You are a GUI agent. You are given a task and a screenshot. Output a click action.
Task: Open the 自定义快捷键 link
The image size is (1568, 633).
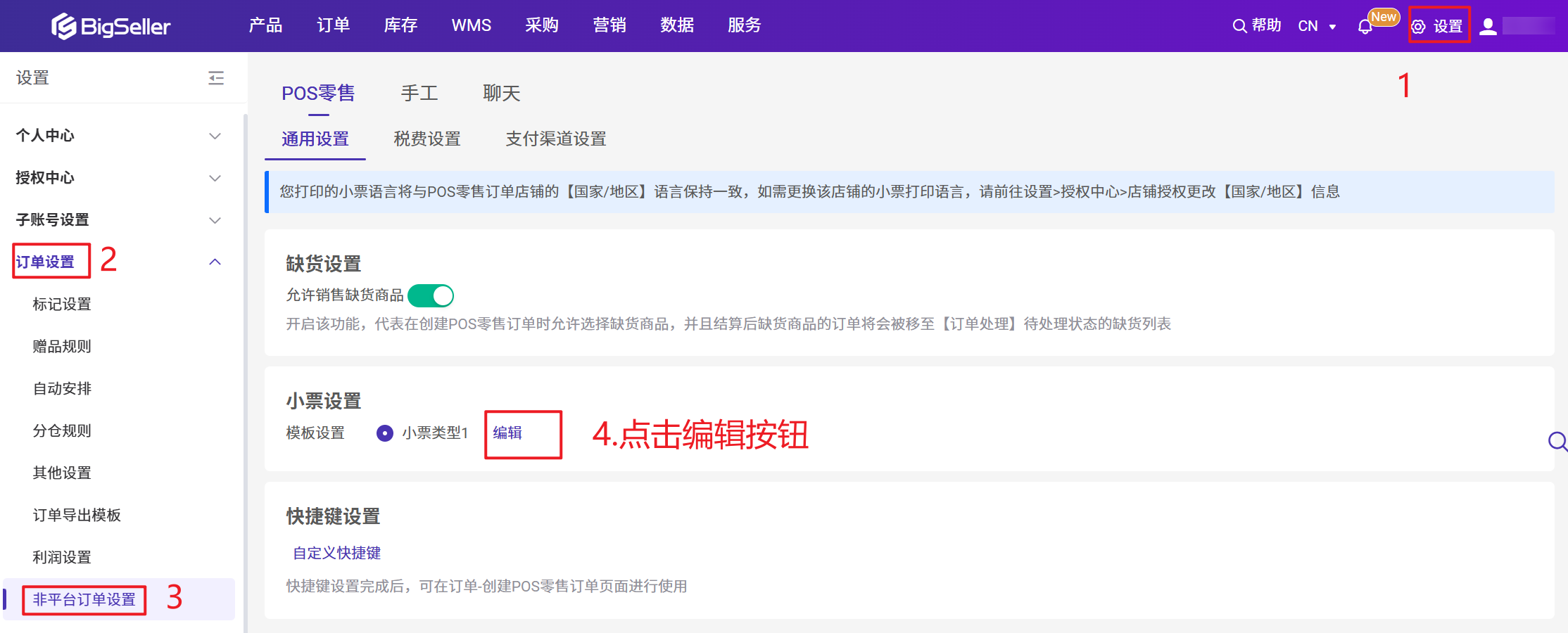point(336,554)
